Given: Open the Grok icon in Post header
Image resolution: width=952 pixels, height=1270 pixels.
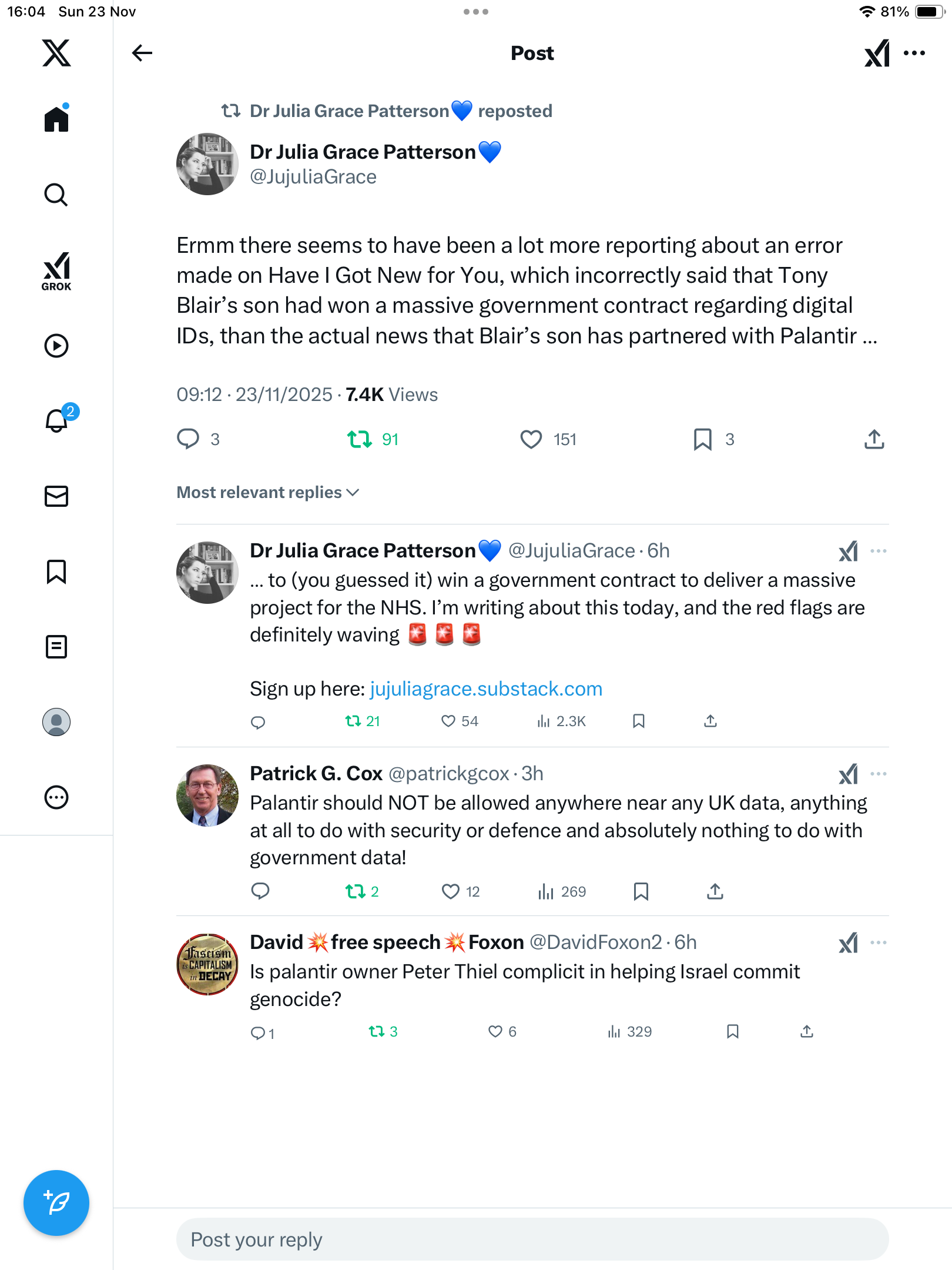Looking at the screenshot, I should [877, 54].
